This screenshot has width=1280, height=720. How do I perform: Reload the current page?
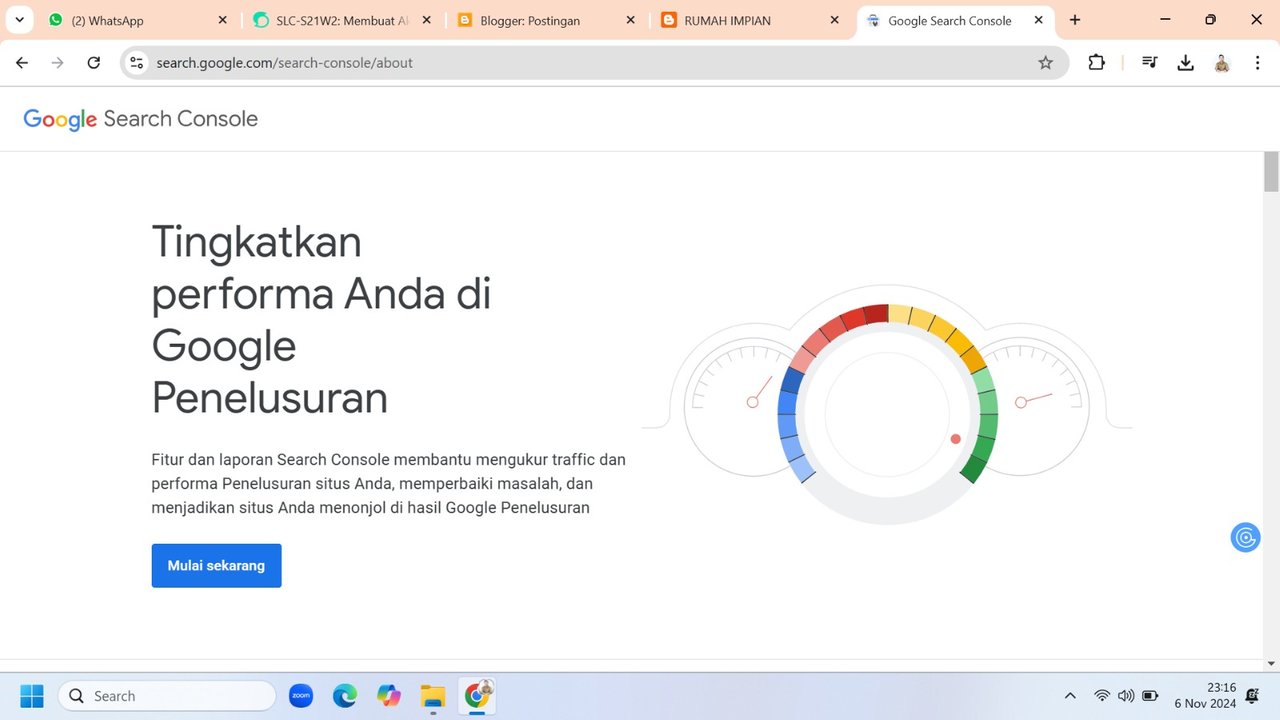tap(94, 63)
